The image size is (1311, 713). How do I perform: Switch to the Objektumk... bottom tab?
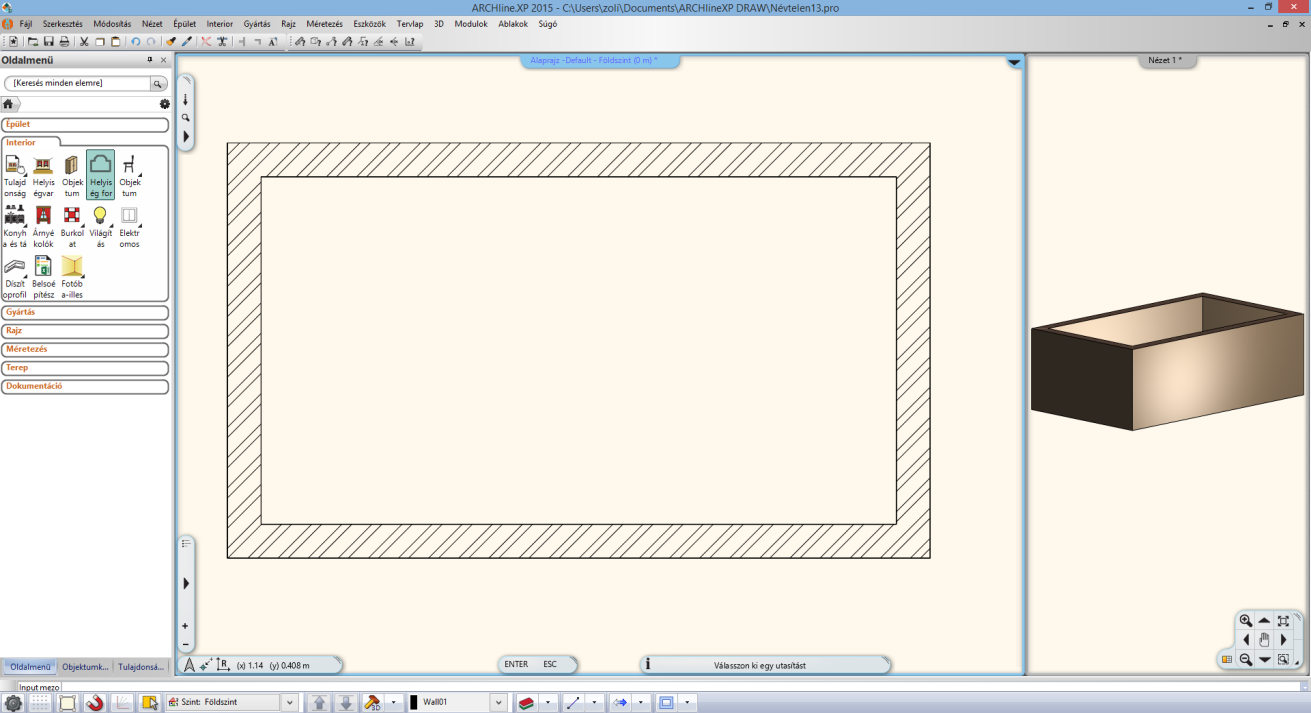[x=85, y=666]
